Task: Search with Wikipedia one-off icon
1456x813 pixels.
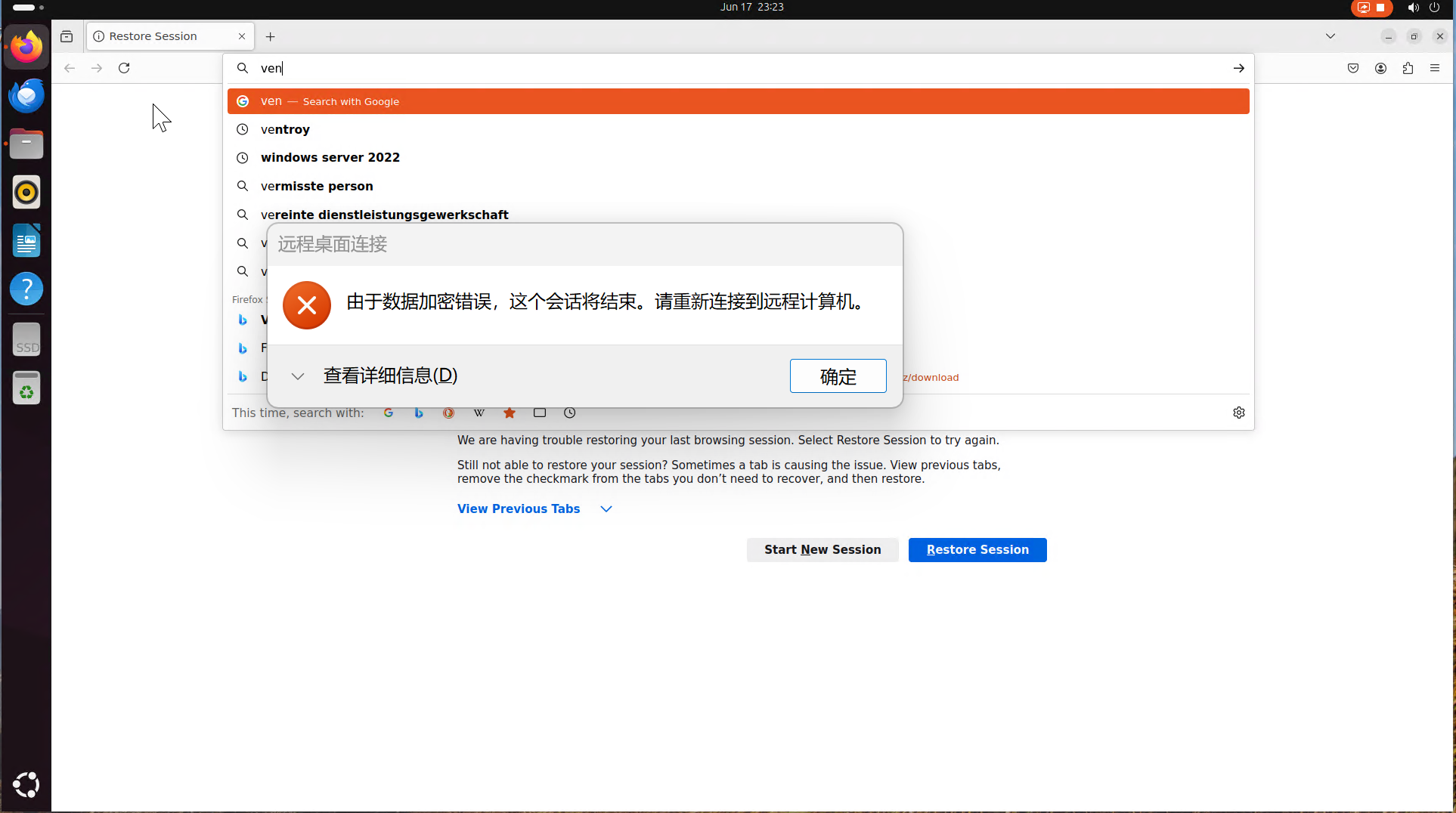Action: coord(479,413)
